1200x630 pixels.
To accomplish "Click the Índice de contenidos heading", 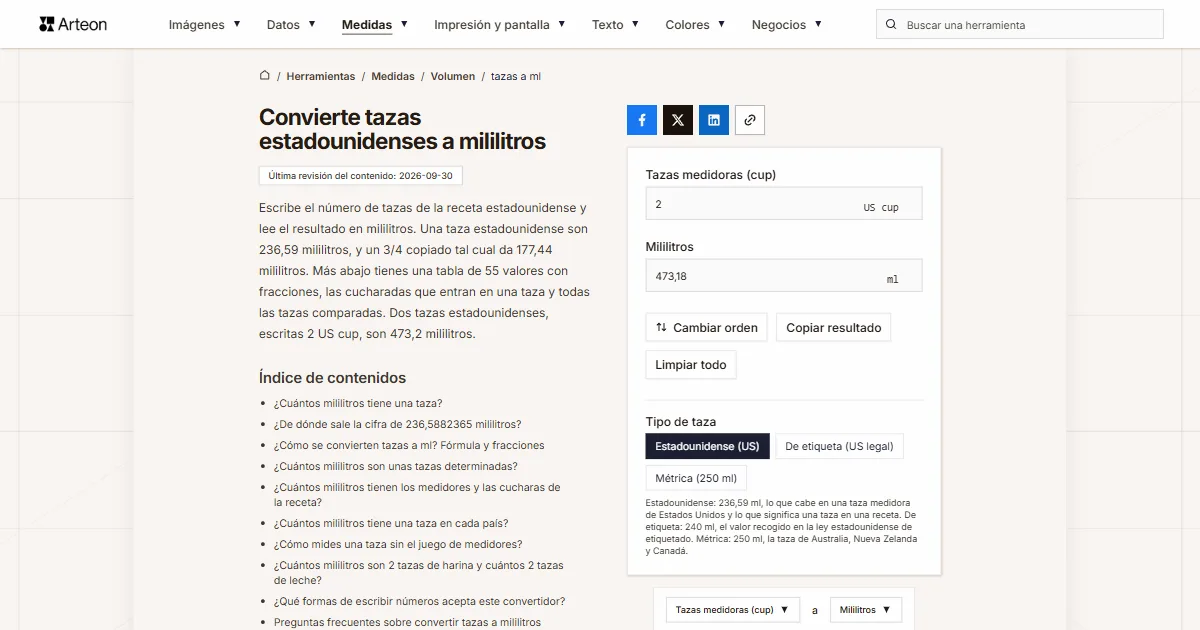I will point(333,378).
